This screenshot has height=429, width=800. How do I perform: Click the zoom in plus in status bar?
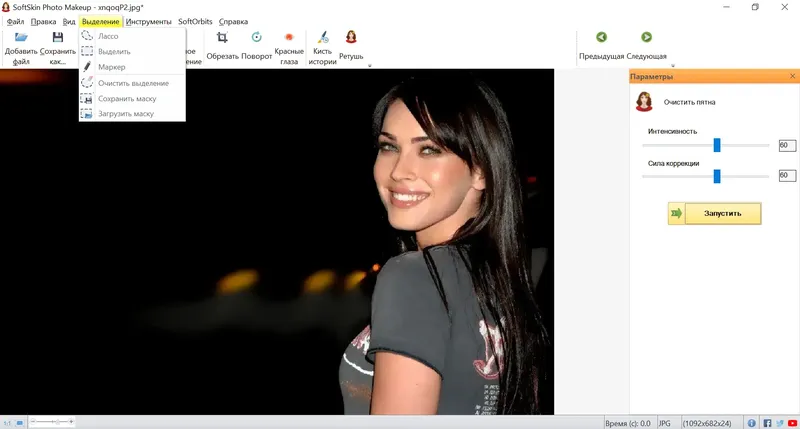point(71,422)
